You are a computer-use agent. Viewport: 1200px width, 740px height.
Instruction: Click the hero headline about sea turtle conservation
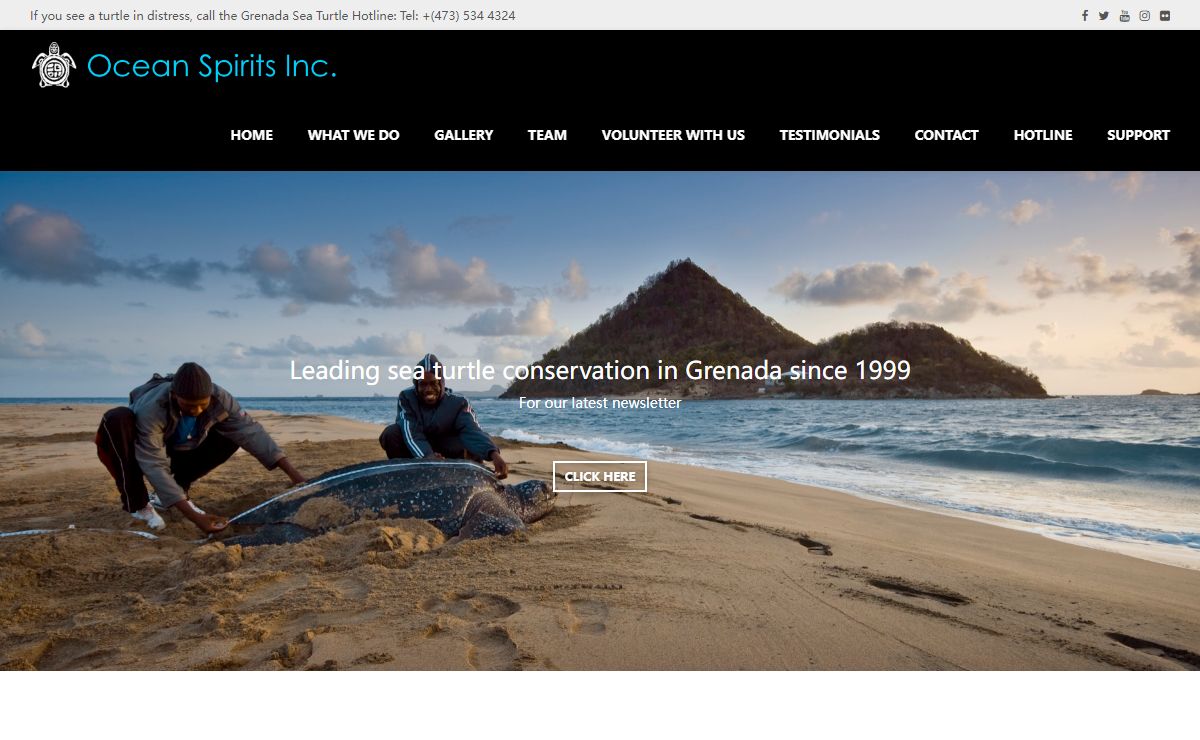tap(600, 370)
